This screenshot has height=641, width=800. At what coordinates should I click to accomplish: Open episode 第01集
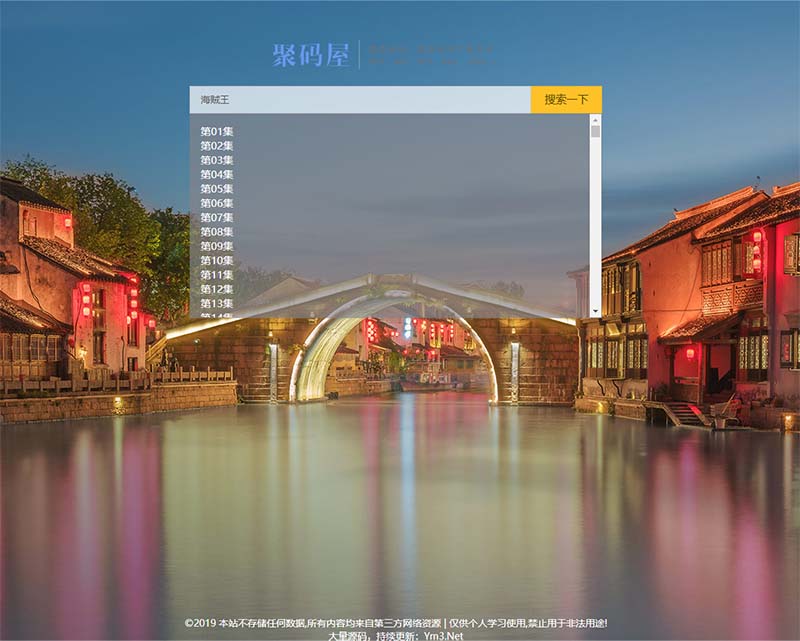216,131
